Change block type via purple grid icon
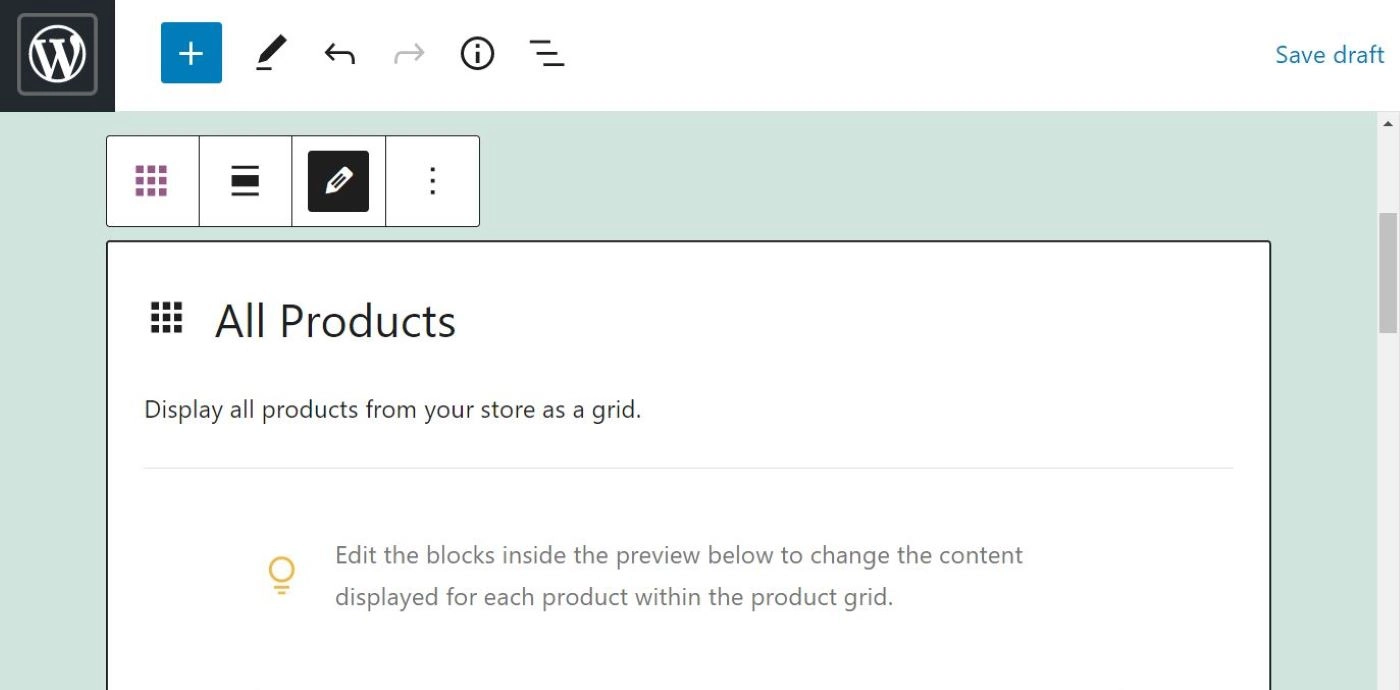The width and height of the screenshot is (1400, 690). point(152,181)
